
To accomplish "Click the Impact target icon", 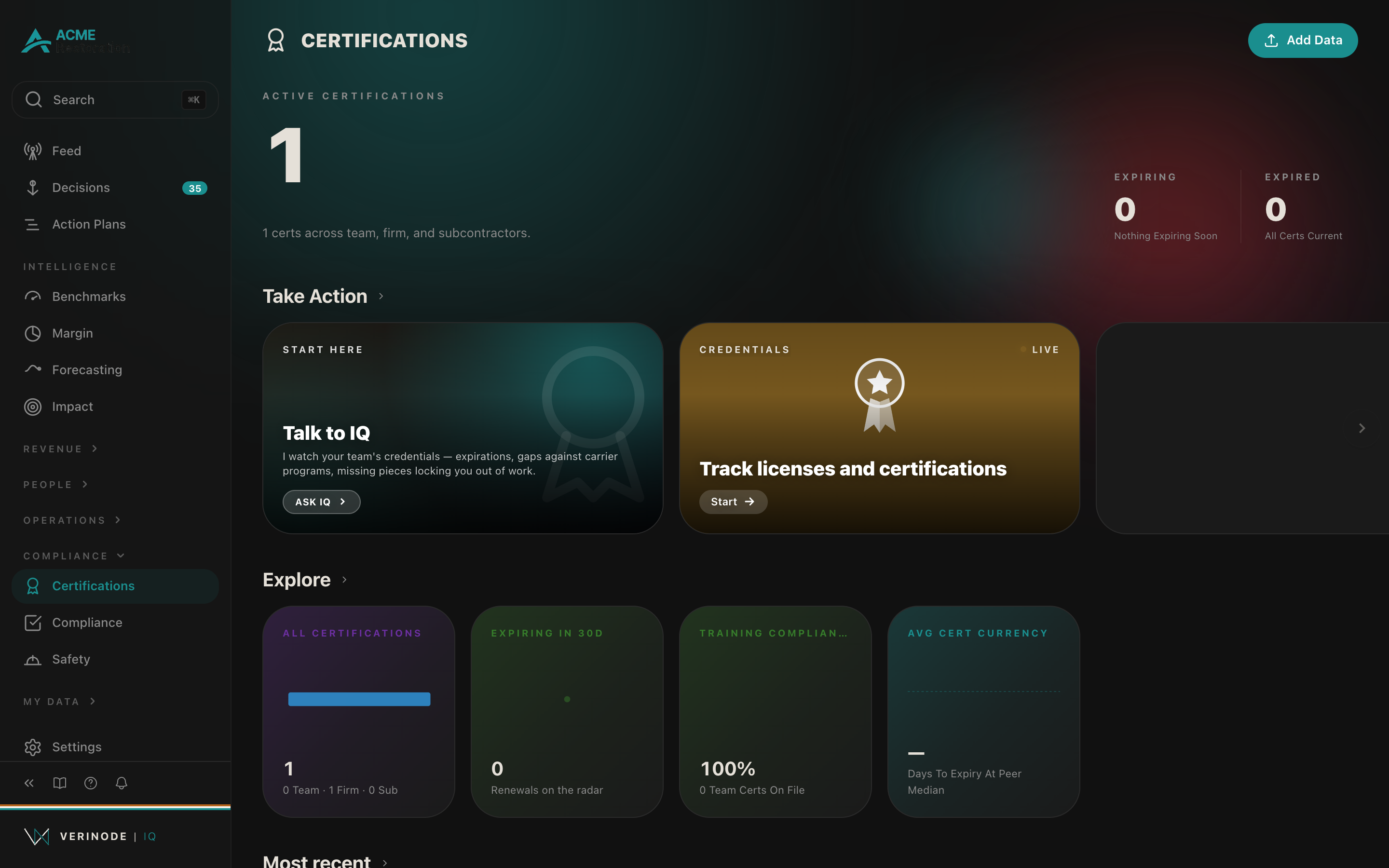I will click(33, 407).
